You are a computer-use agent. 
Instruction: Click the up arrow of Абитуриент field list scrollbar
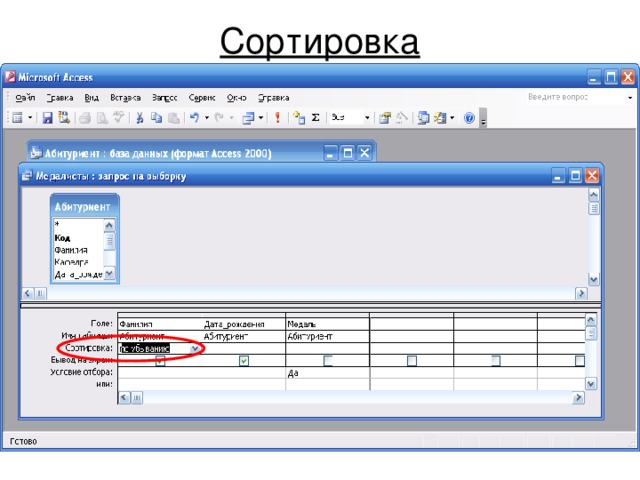click(x=109, y=225)
